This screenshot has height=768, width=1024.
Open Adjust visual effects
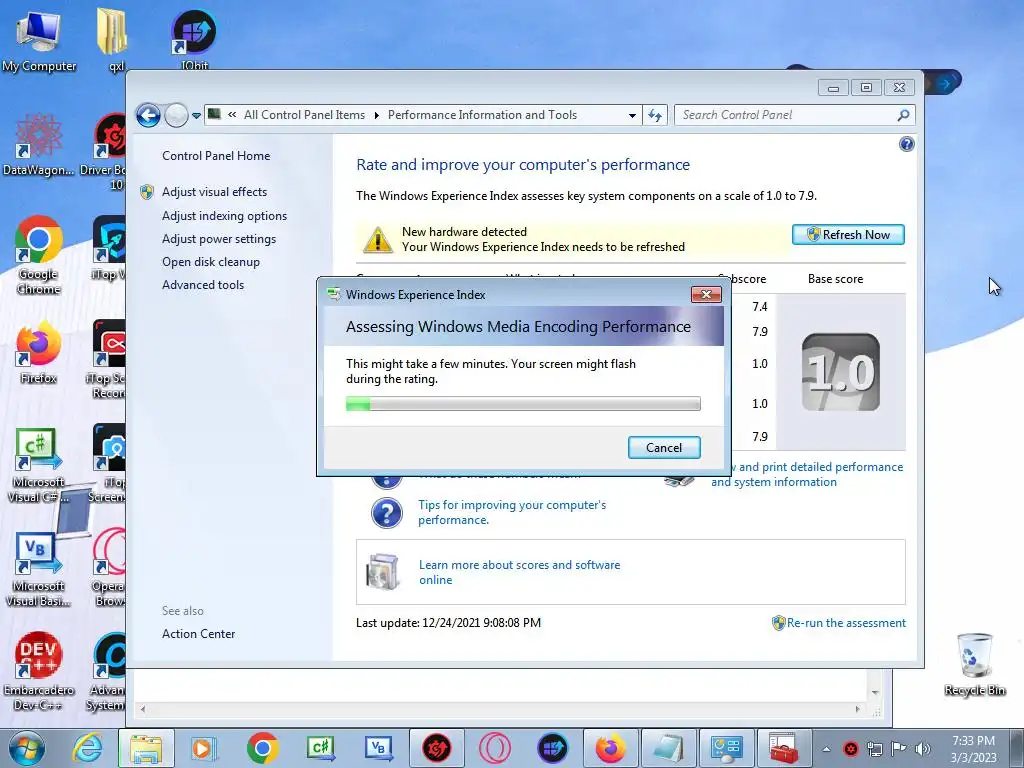(214, 191)
